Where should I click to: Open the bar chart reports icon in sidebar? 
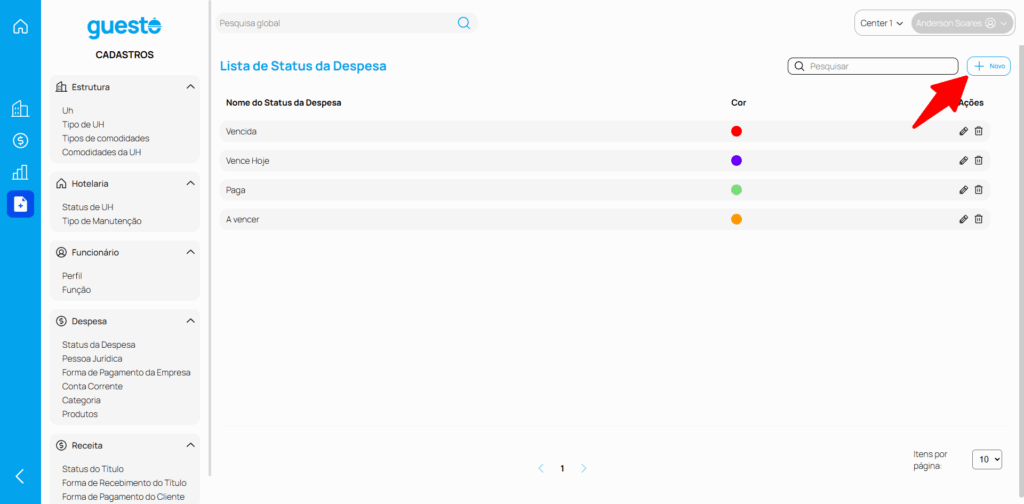(20, 172)
